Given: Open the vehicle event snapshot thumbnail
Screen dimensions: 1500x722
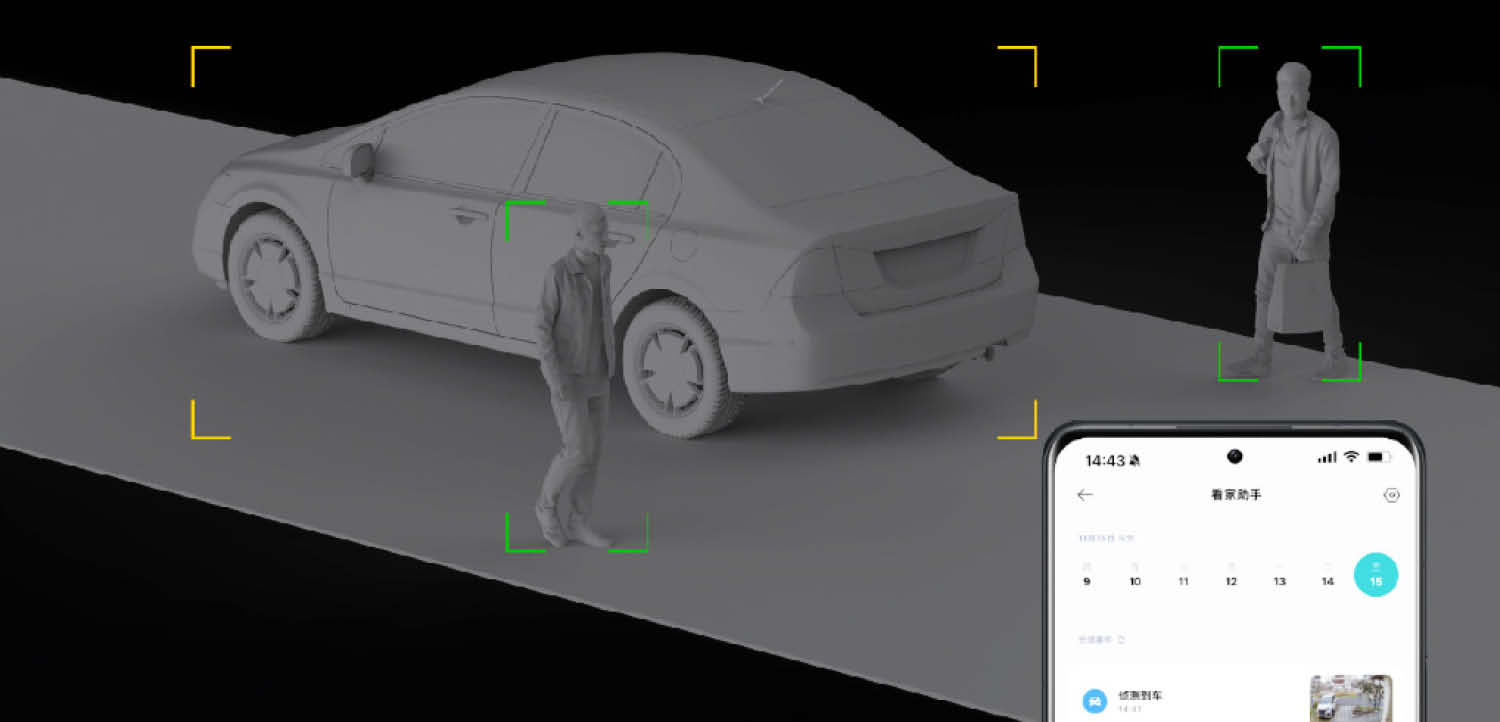Looking at the screenshot, I should [1351, 698].
